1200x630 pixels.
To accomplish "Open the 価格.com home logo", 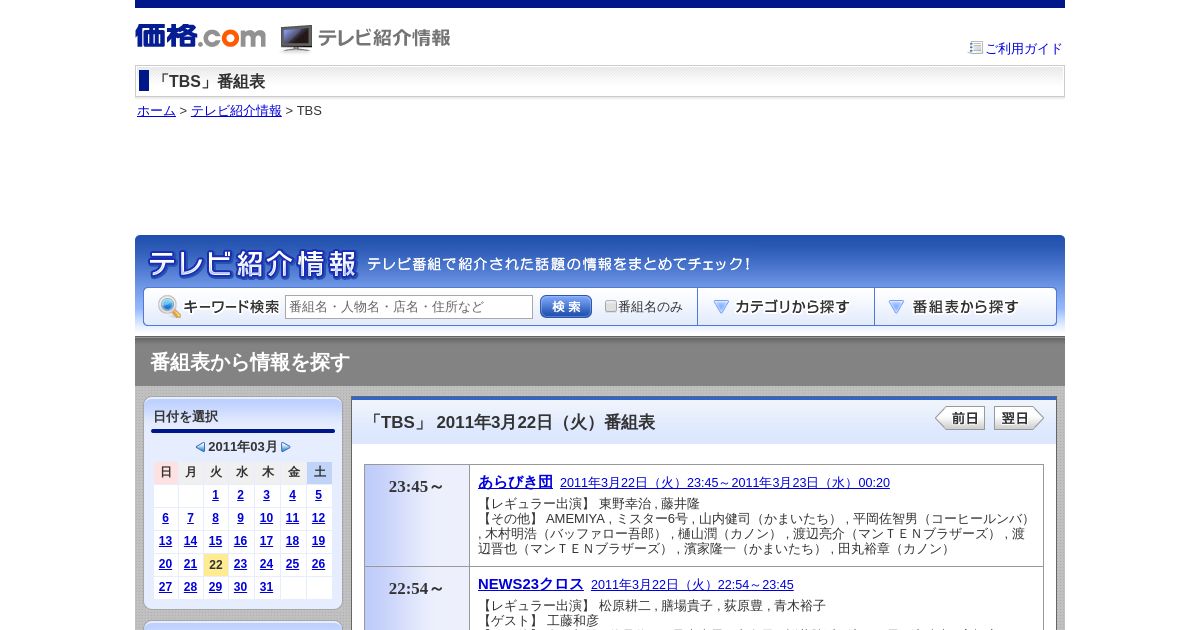I will pos(200,37).
